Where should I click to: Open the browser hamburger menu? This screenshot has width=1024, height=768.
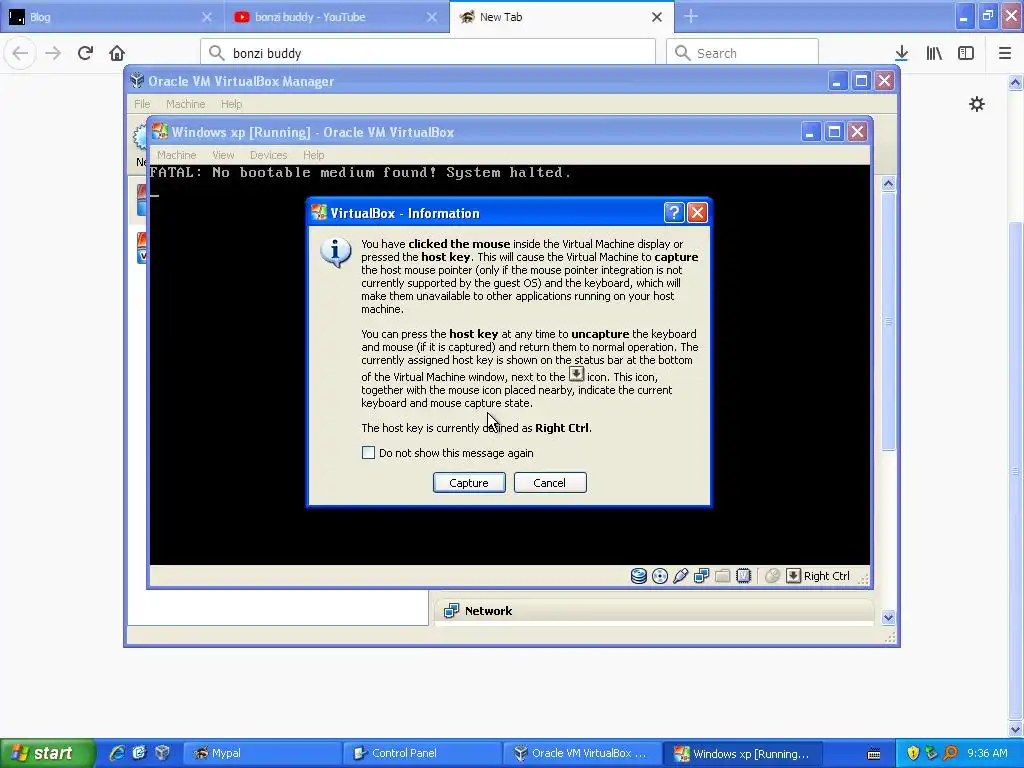click(x=1005, y=53)
